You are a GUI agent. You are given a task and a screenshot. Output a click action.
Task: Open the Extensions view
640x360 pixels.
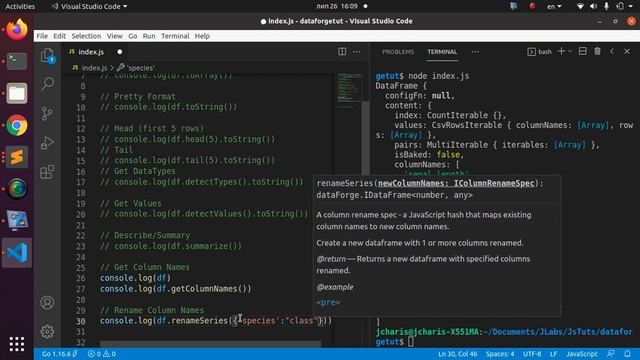47,171
